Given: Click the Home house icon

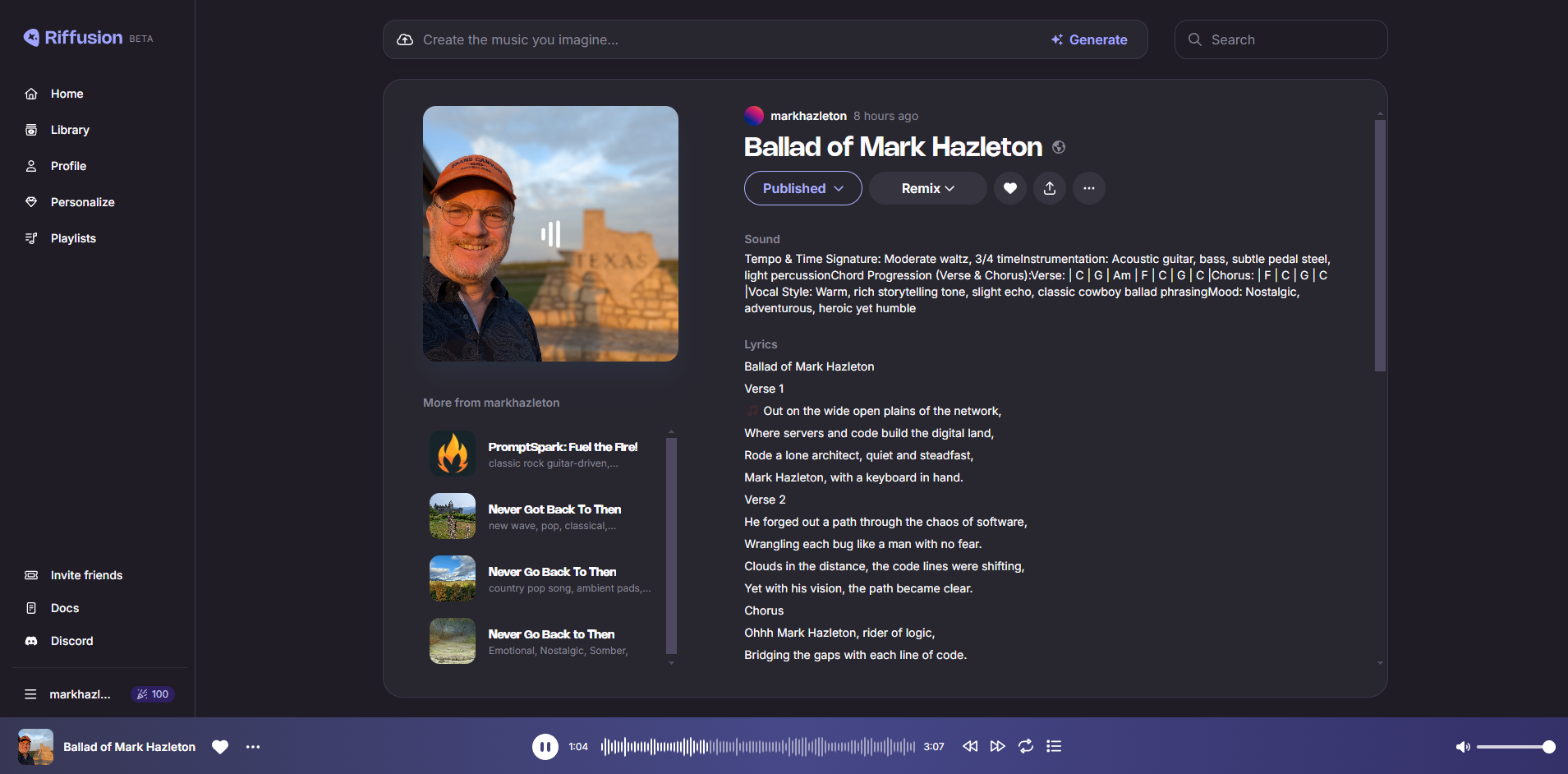Looking at the screenshot, I should [x=31, y=94].
